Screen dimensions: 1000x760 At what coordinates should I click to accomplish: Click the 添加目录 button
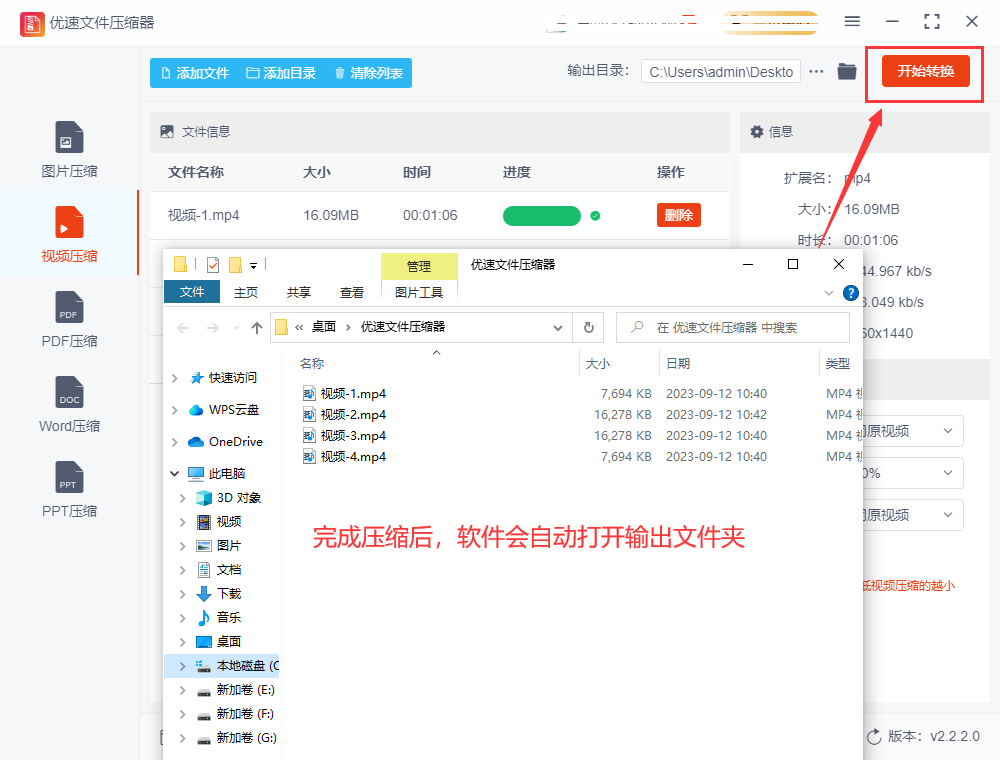[281, 73]
